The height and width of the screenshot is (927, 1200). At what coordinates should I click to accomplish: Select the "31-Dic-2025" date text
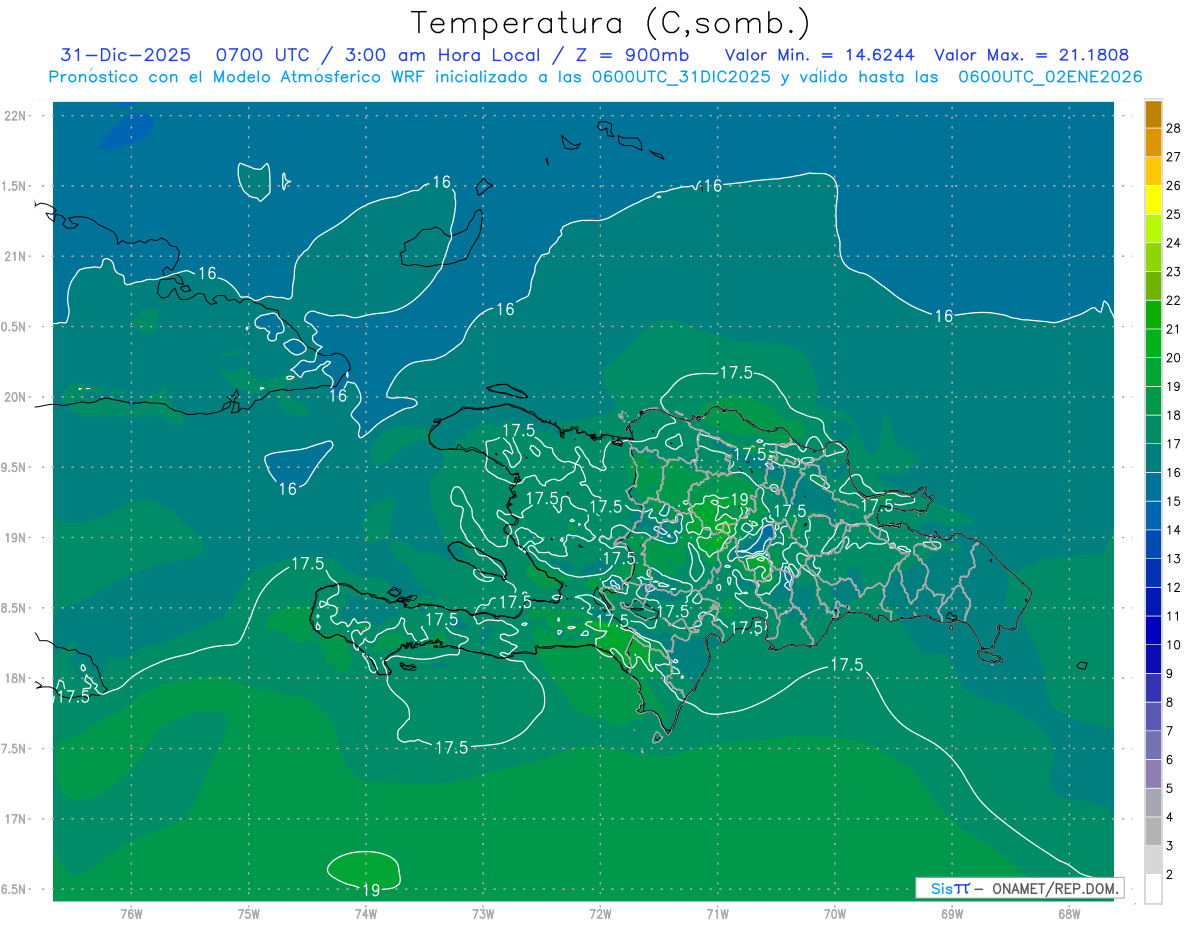pyautogui.click(x=125, y=55)
